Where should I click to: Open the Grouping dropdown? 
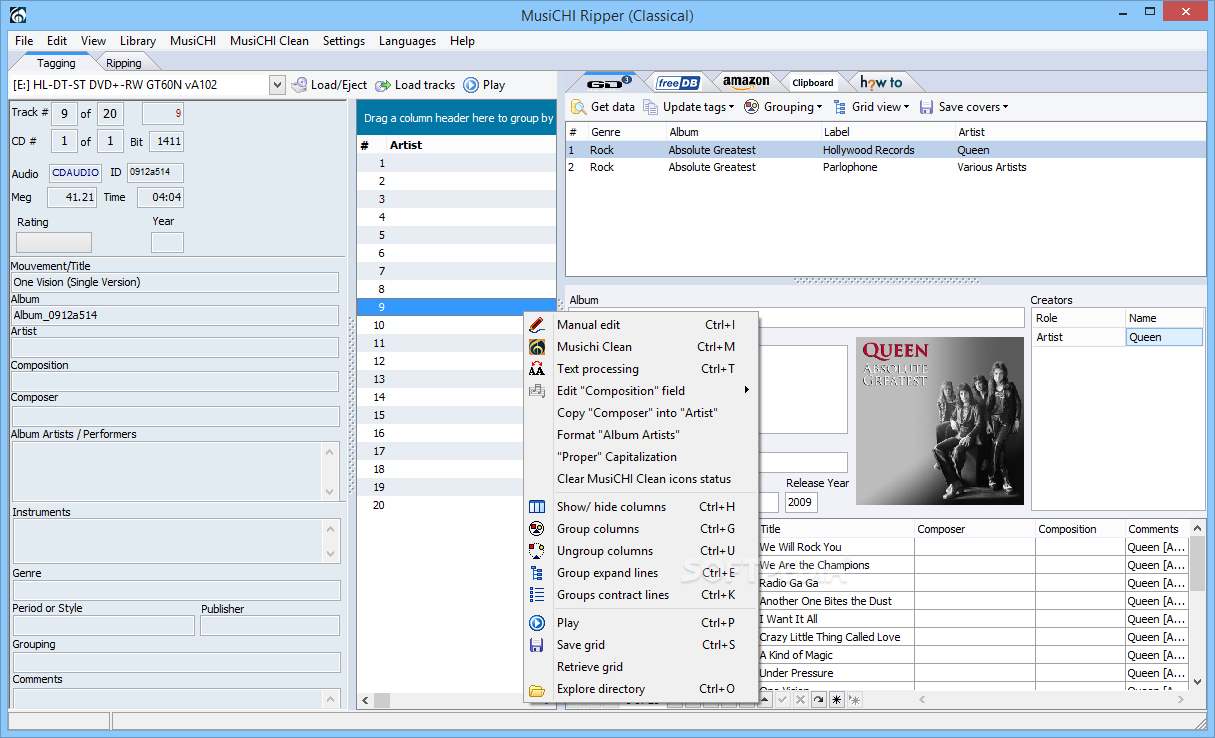click(819, 108)
